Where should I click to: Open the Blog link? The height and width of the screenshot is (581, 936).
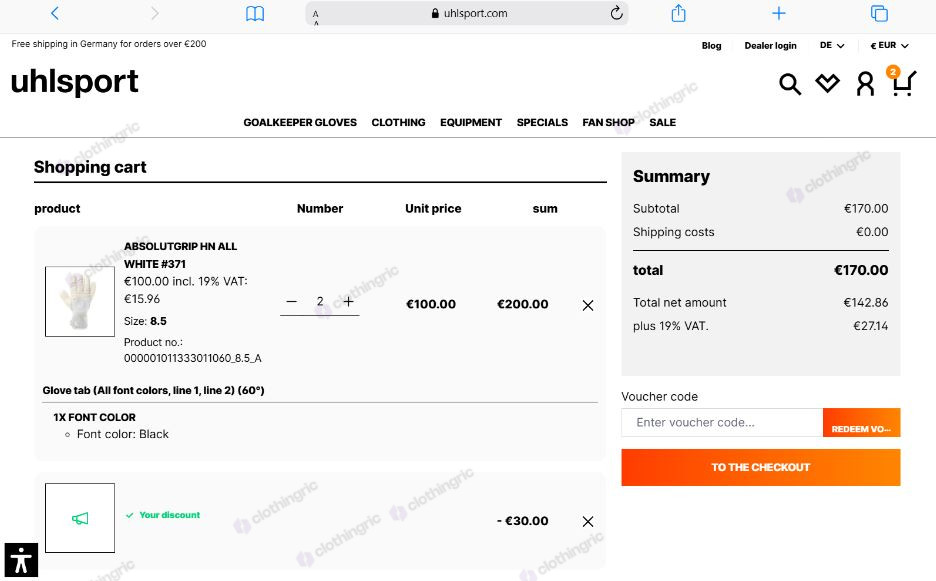[711, 45]
